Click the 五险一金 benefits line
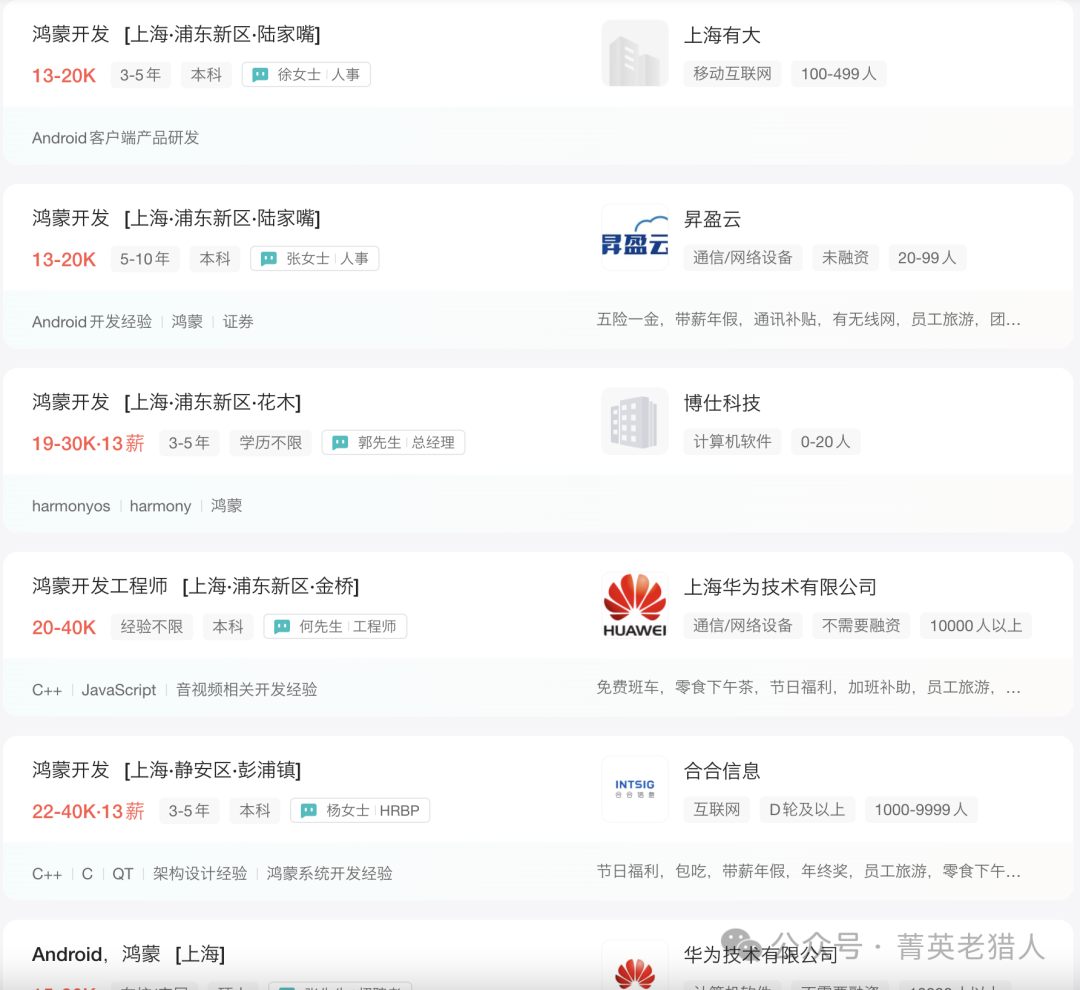Screen dimensions: 1080x990 [809, 320]
